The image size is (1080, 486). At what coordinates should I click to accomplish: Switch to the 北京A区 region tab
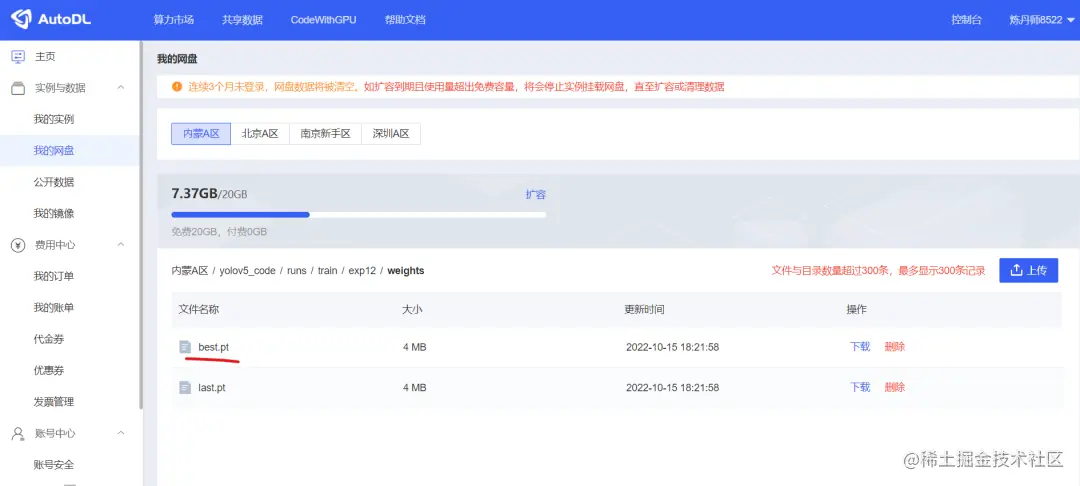click(x=260, y=134)
